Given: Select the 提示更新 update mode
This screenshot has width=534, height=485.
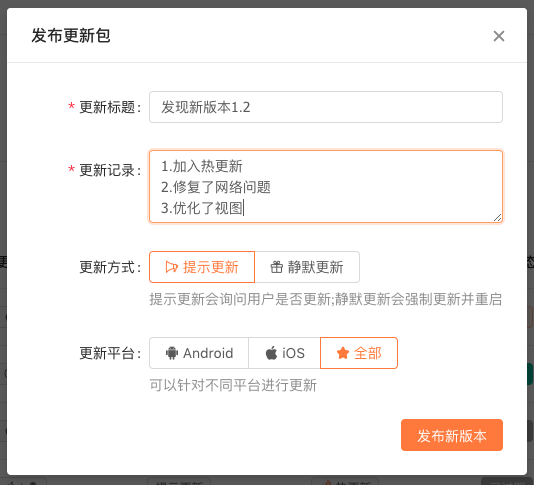Looking at the screenshot, I should (x=202, y=267).
